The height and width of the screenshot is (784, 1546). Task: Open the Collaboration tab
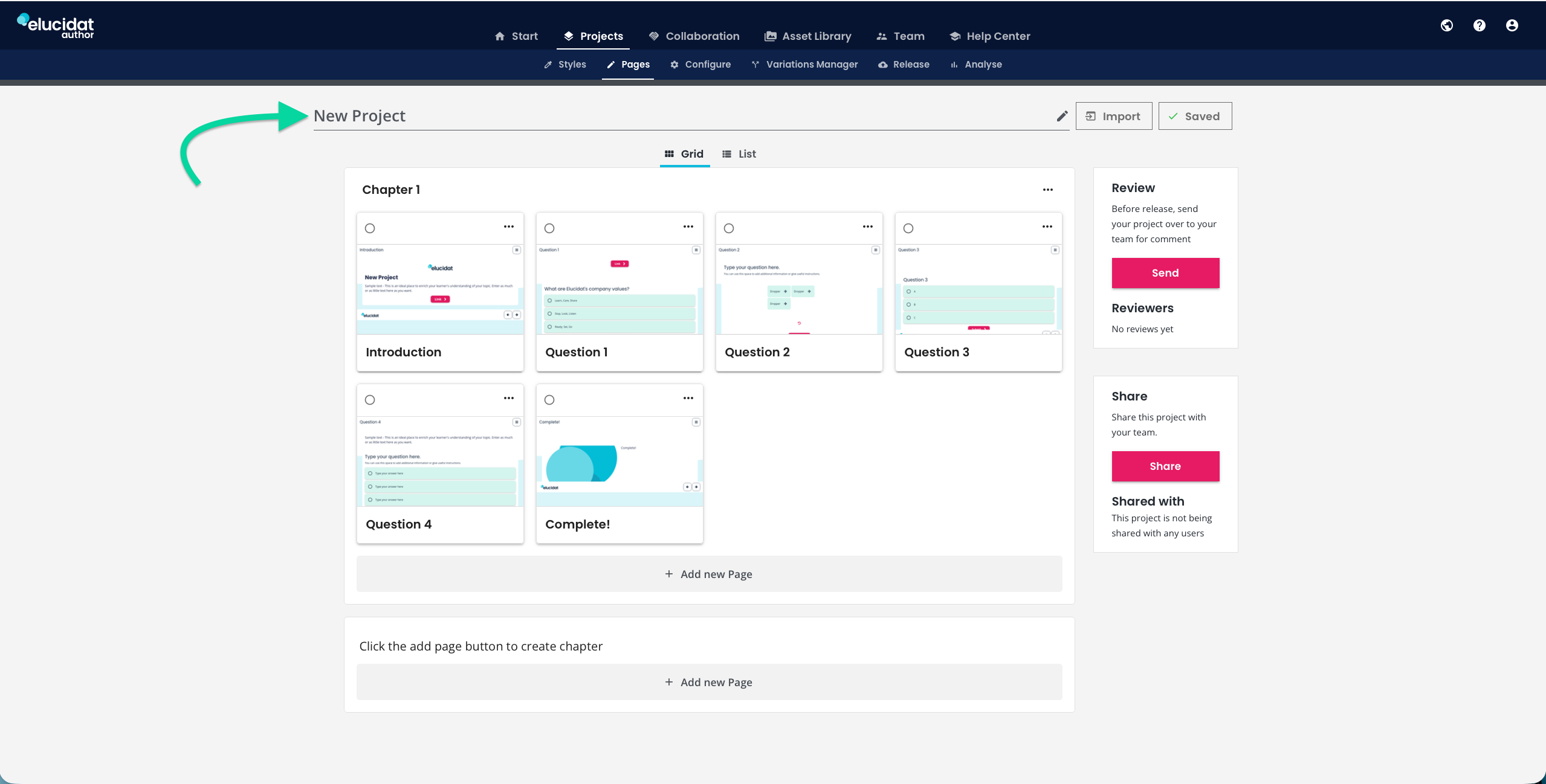[694, 36]
